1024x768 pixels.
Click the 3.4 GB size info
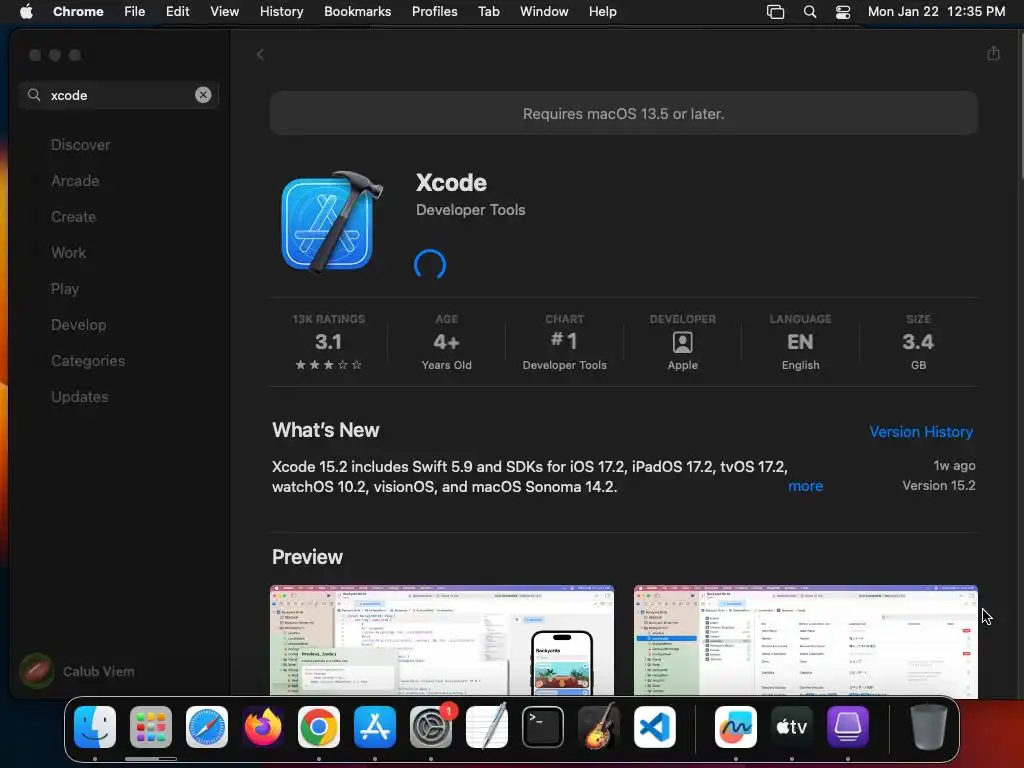click(x=918, y=342)
